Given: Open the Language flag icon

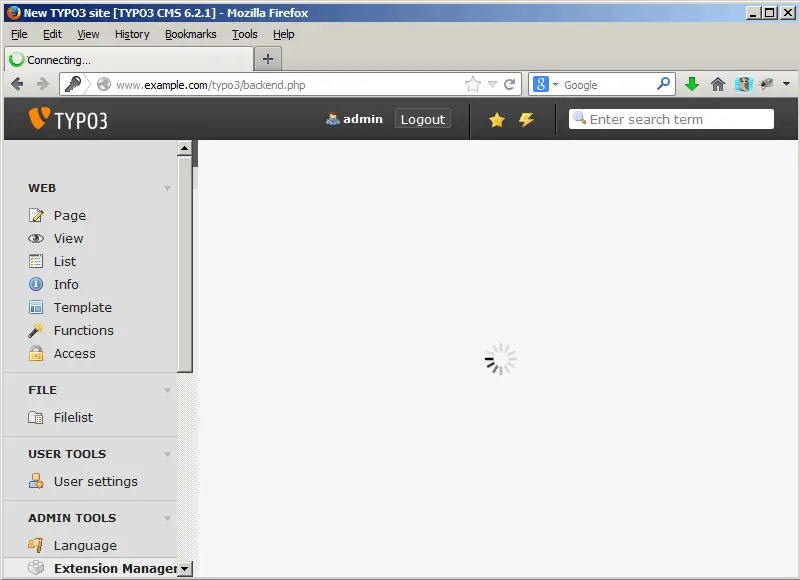Looking at the screenshot, I should coord(36,545).
